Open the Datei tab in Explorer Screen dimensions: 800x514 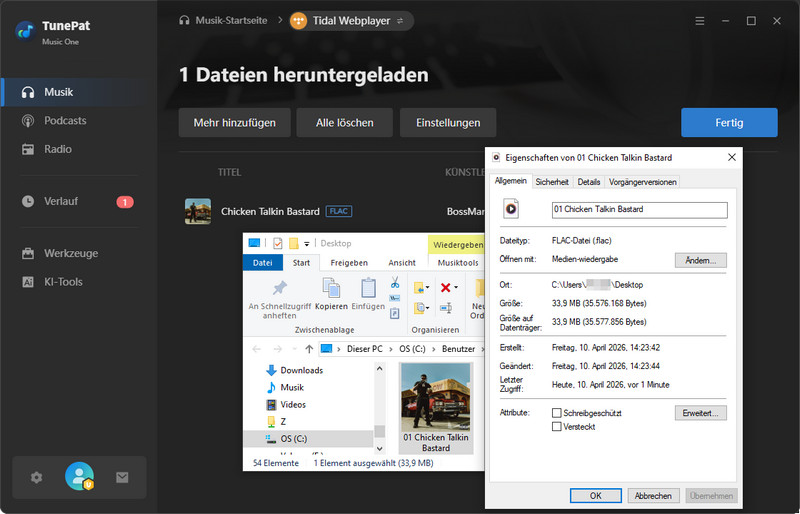coord(262,263)
